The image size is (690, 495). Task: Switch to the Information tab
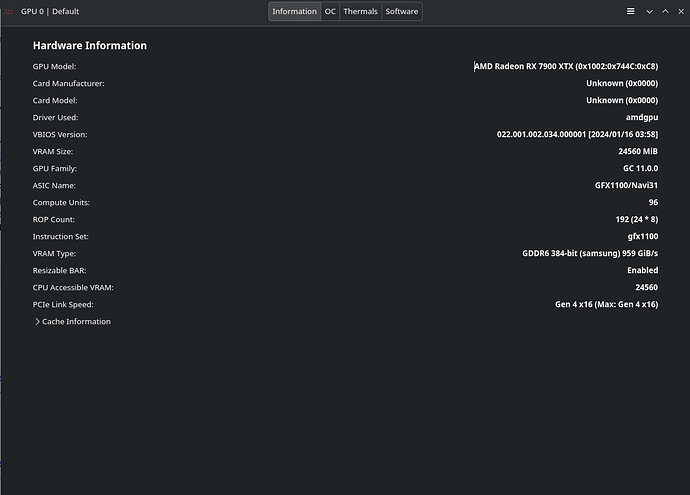coord(294,11)
